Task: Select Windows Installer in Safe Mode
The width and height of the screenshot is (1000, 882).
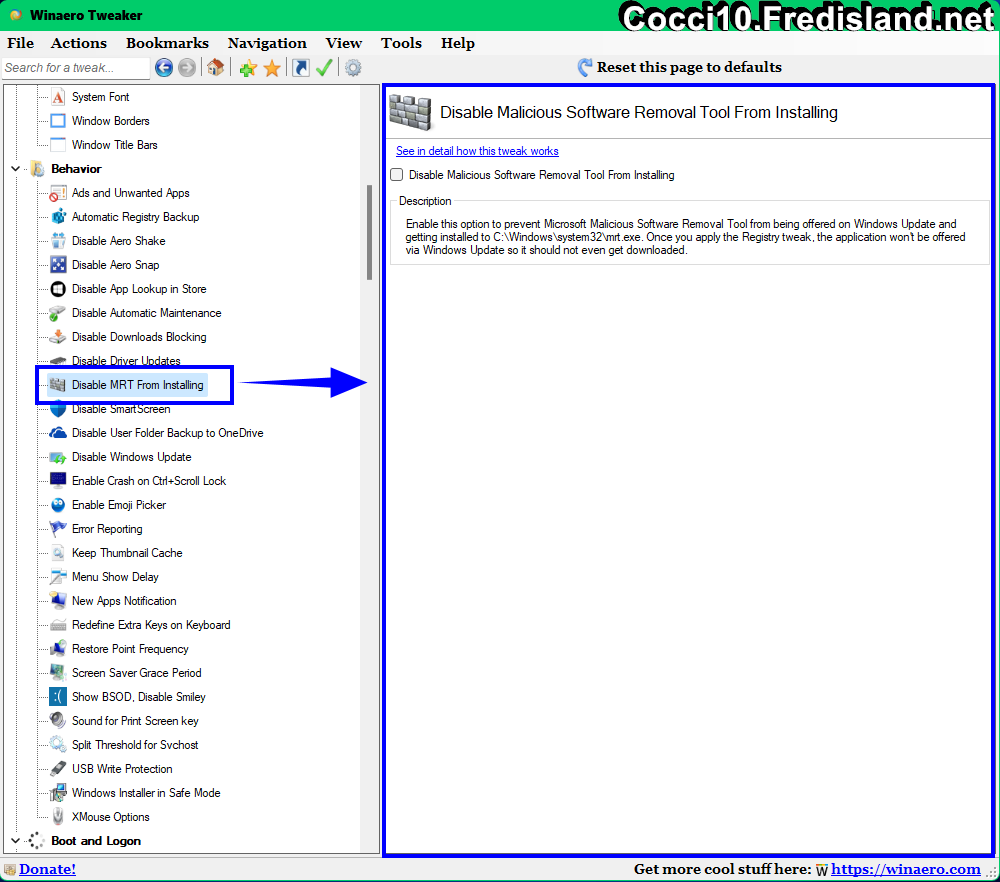Action: 146,793
